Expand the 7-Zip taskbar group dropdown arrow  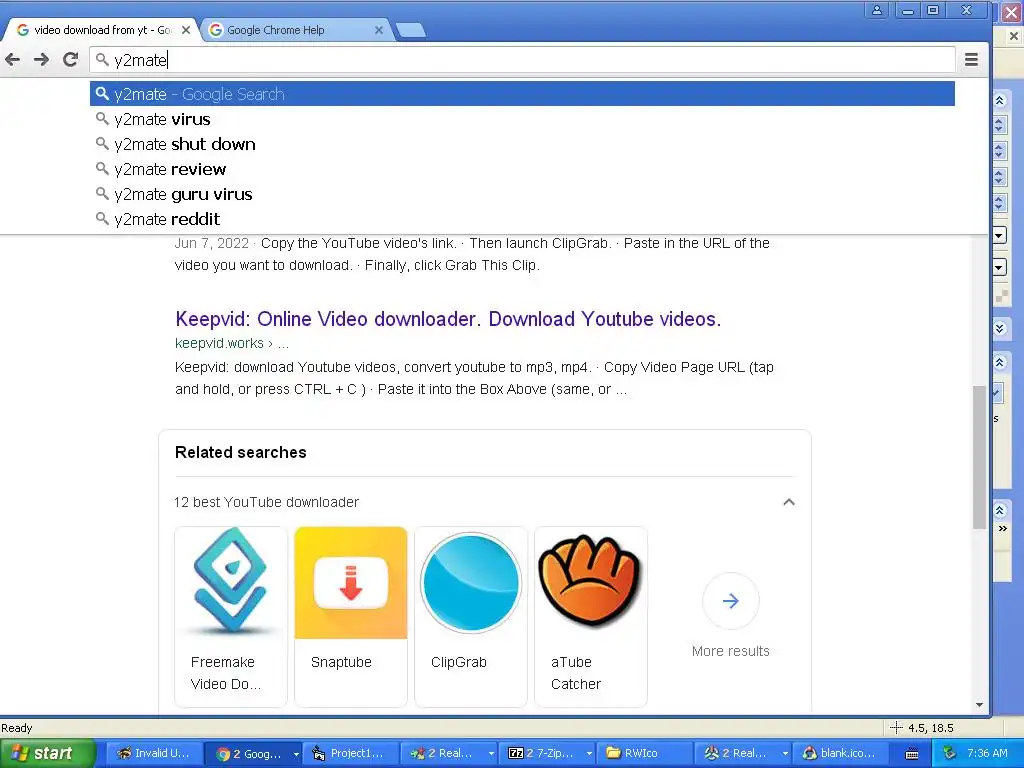pos(589,754)
